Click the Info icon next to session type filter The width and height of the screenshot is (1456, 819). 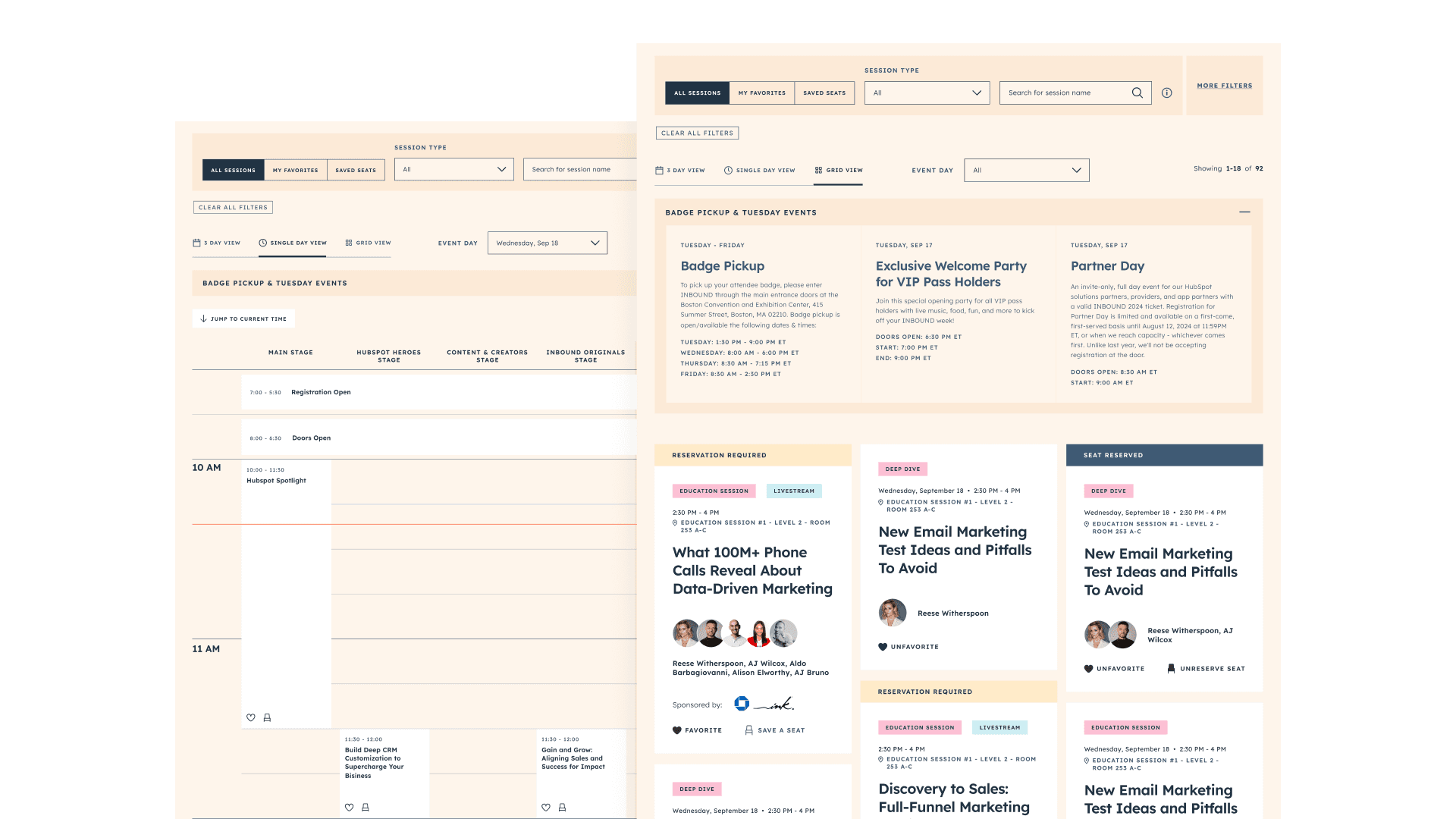click(1167, 93)
